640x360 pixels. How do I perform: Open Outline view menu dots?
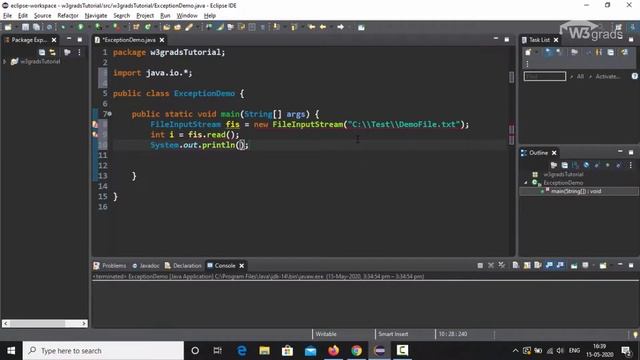pyautogui.click(x=631, y=165)
